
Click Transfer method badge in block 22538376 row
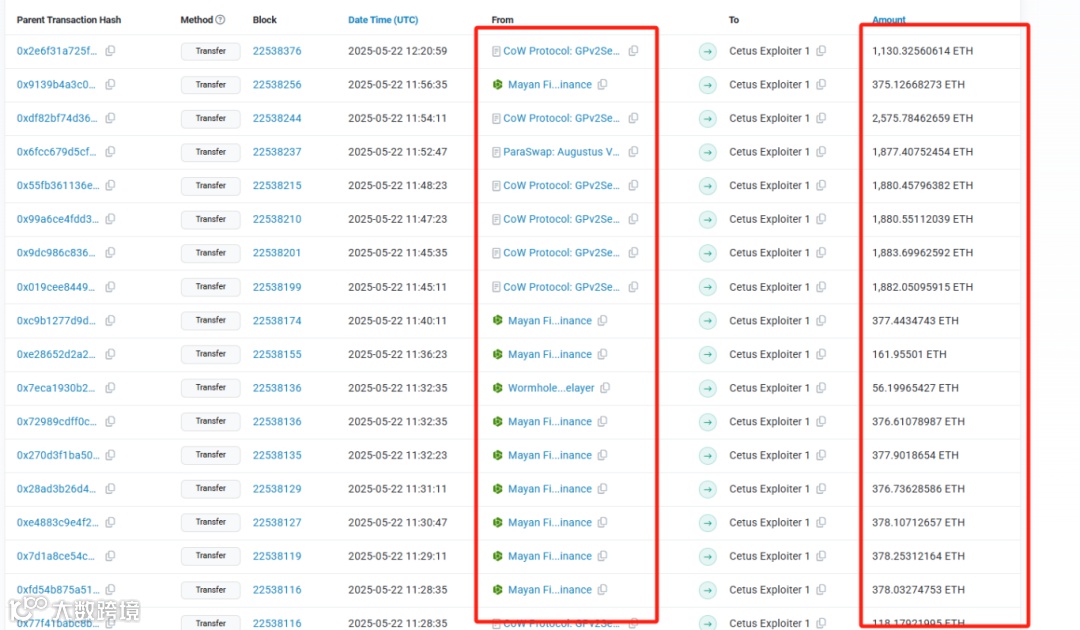tap(210, 51)
